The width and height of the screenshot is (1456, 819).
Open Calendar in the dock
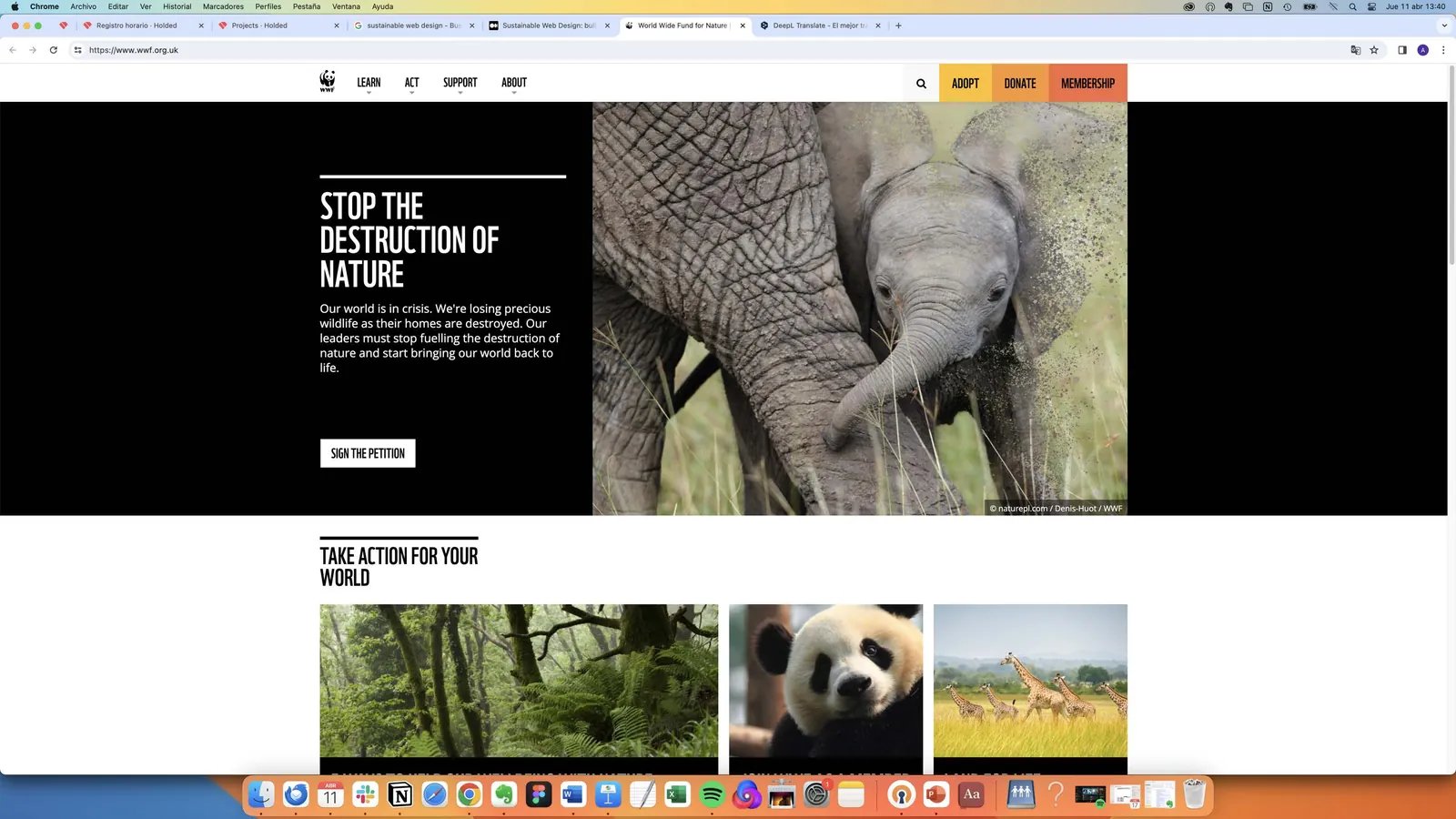point(330,794)
